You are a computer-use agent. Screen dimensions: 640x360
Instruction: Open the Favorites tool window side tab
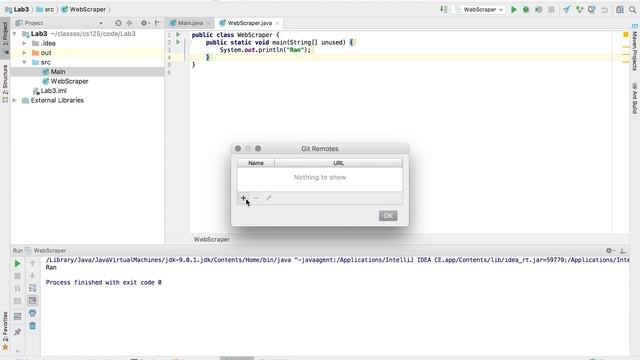[5, 331]
